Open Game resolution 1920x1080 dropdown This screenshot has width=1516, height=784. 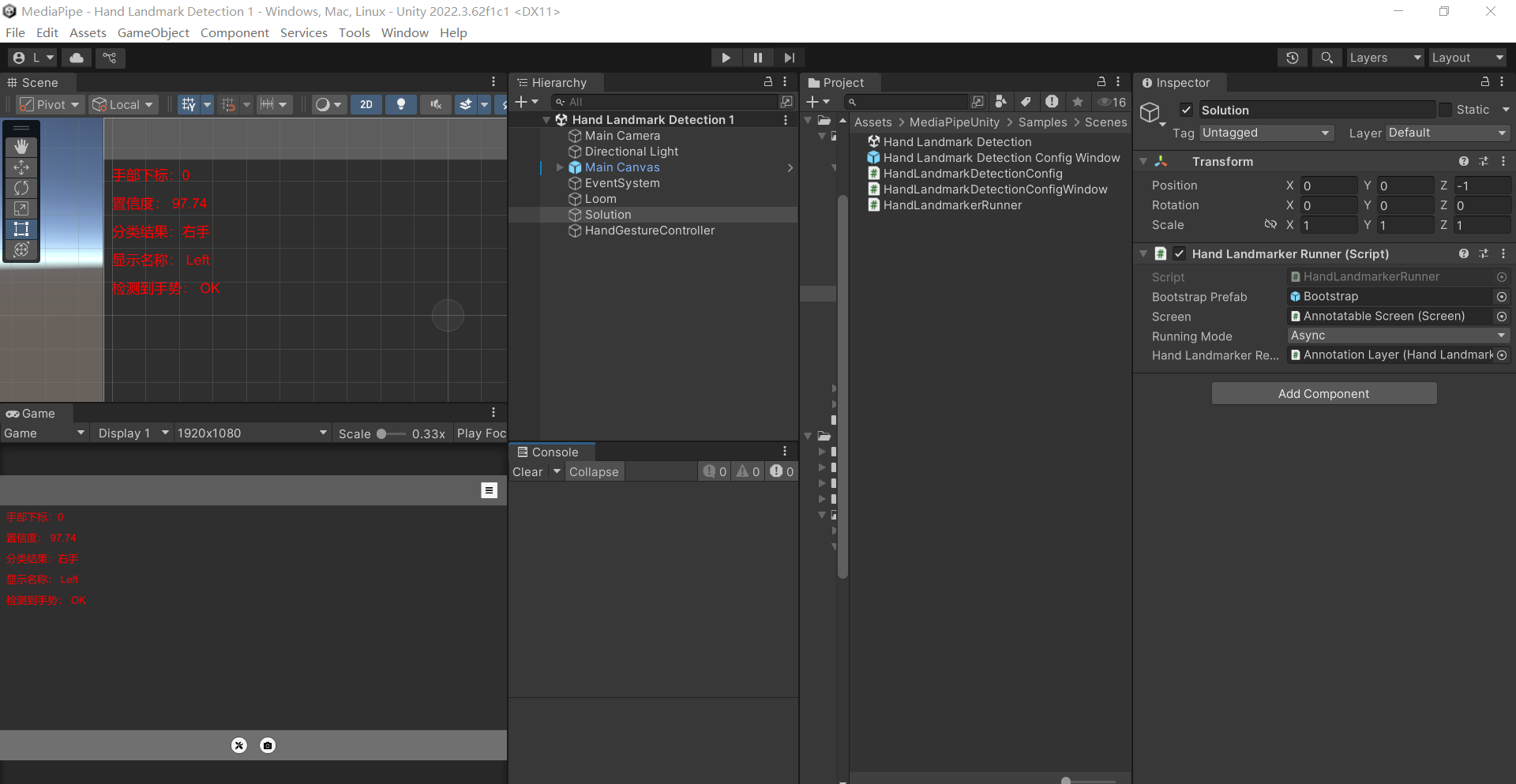pyautogui.click(x=252, y=433)
